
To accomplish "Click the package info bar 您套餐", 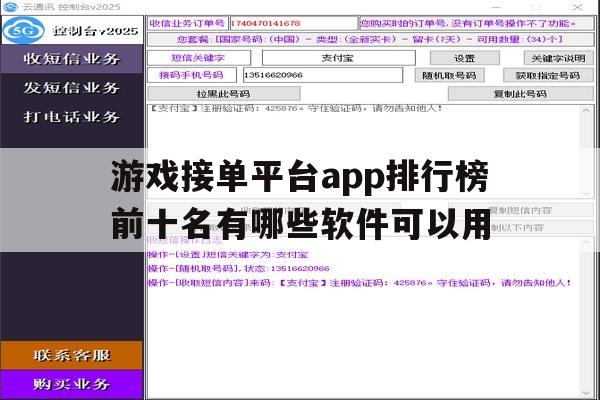I will point(370,39).
